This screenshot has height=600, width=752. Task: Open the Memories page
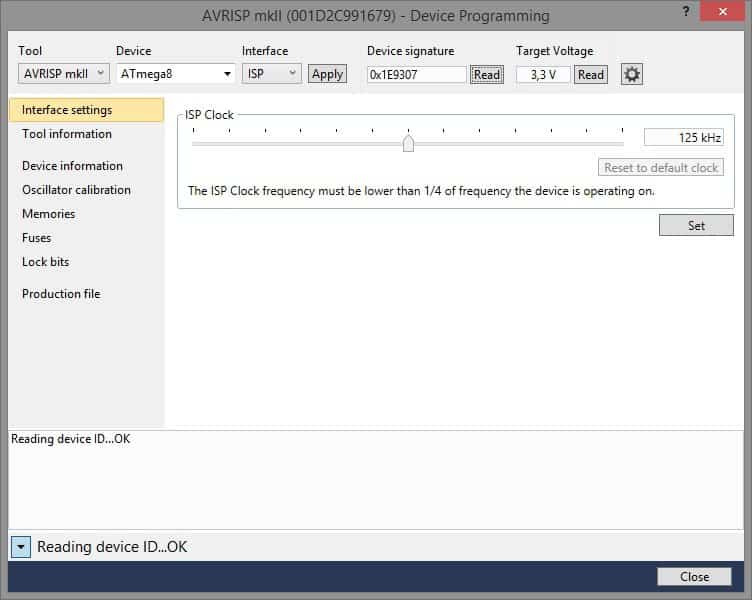[x=48, y=213]
